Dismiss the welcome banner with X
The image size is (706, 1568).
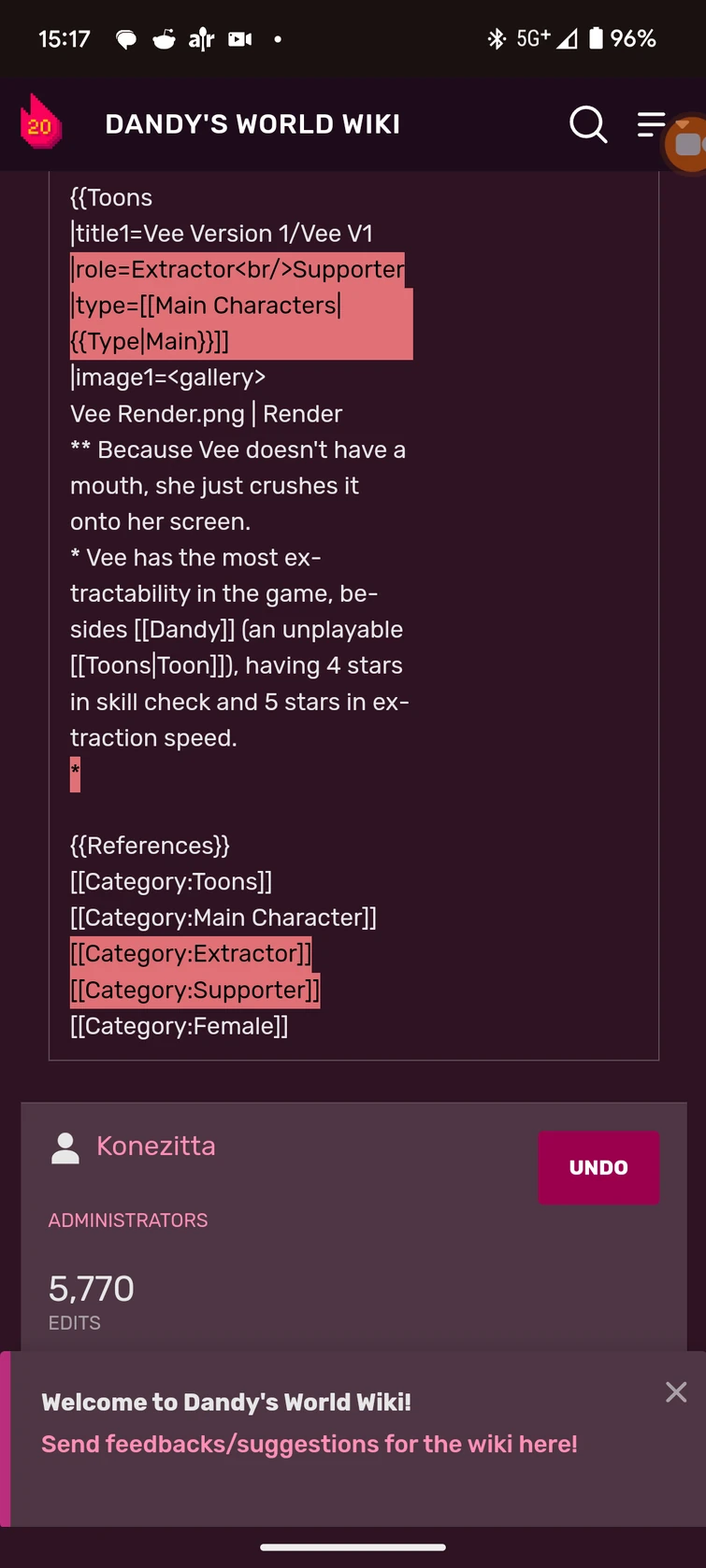tap(676, 1392)
